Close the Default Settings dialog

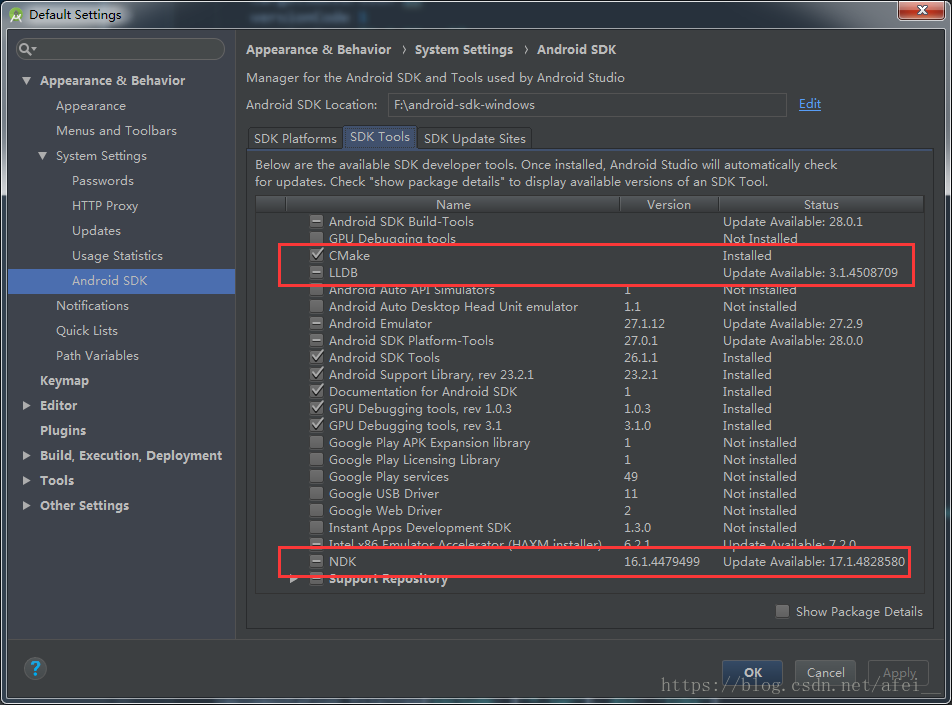coord(921,10)
